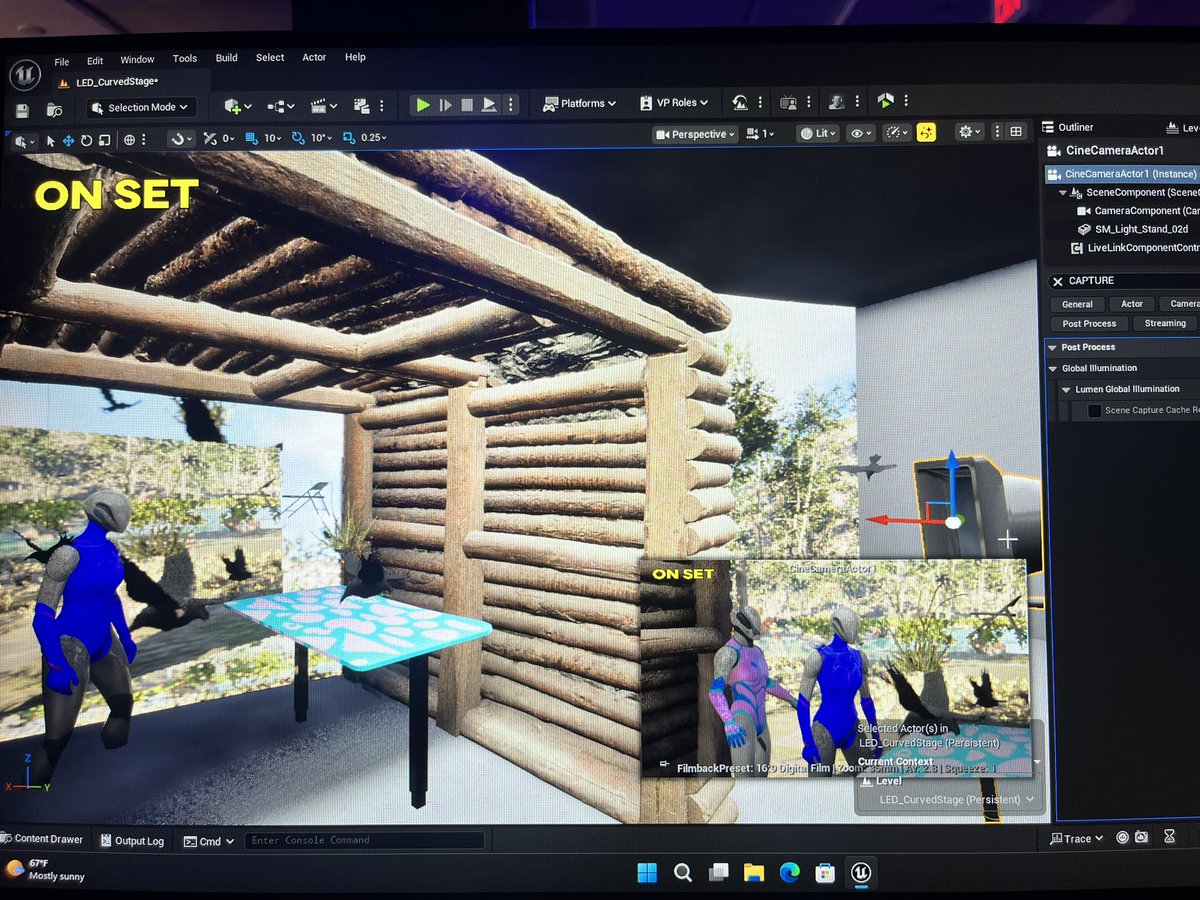
Task: Click the Streaming filter button
Action: [1165, 324]
